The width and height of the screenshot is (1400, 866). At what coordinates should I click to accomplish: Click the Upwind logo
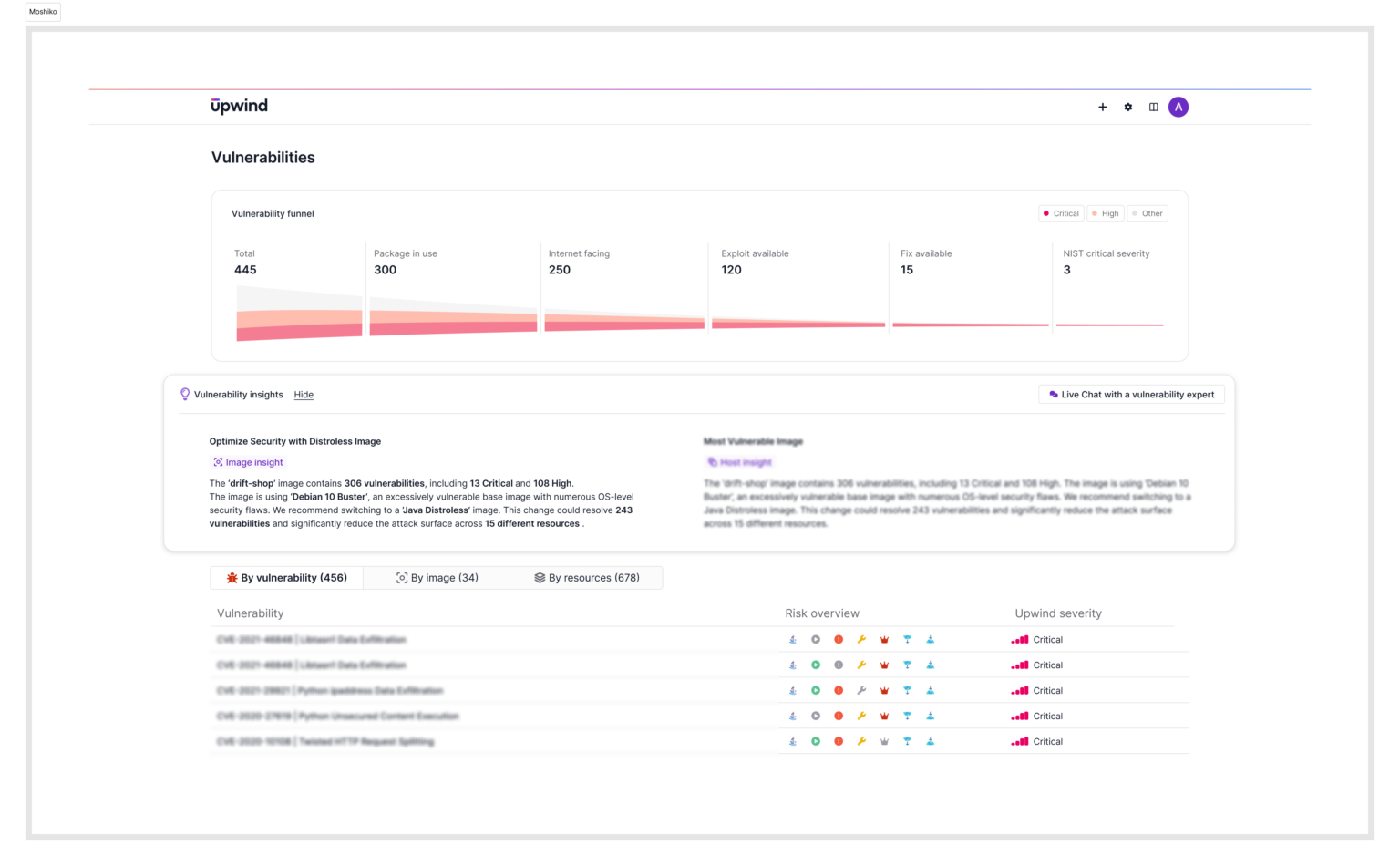click(239, 107)
